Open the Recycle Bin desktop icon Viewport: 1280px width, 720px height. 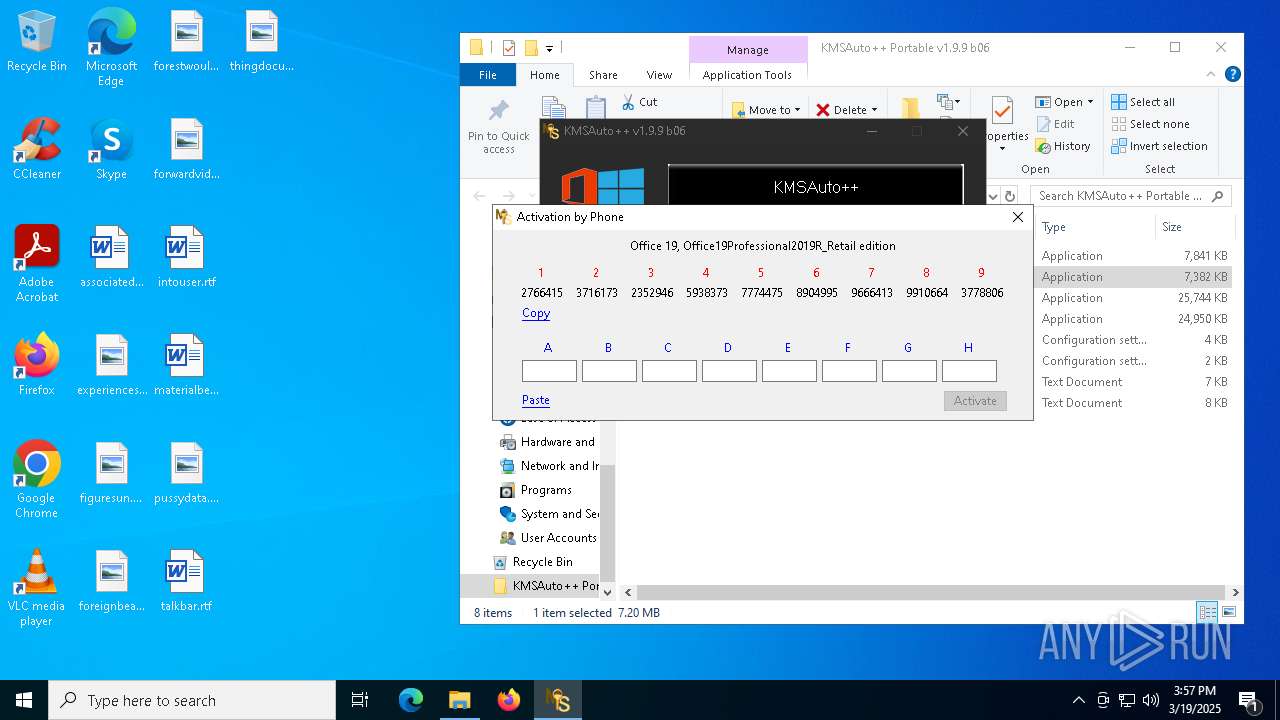[x=37, y=41]
